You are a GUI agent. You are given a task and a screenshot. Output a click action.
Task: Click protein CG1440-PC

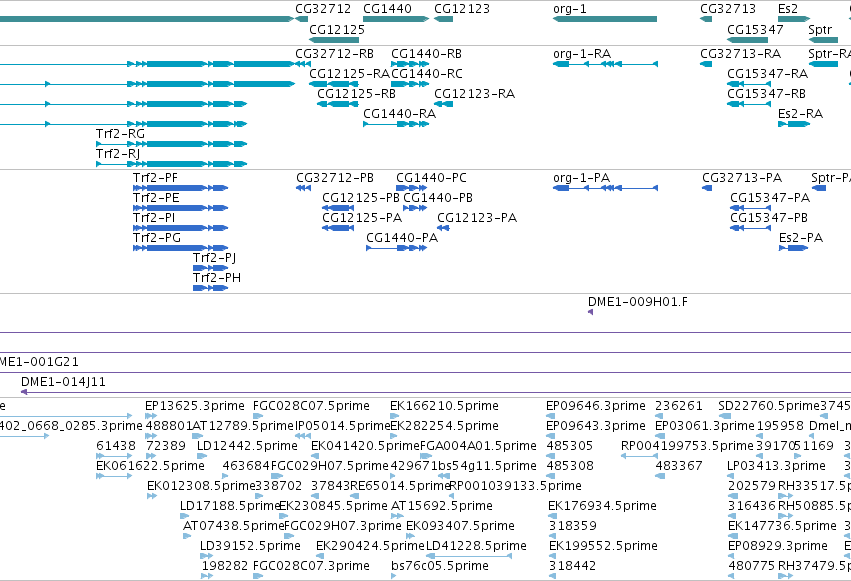point(411,188)
